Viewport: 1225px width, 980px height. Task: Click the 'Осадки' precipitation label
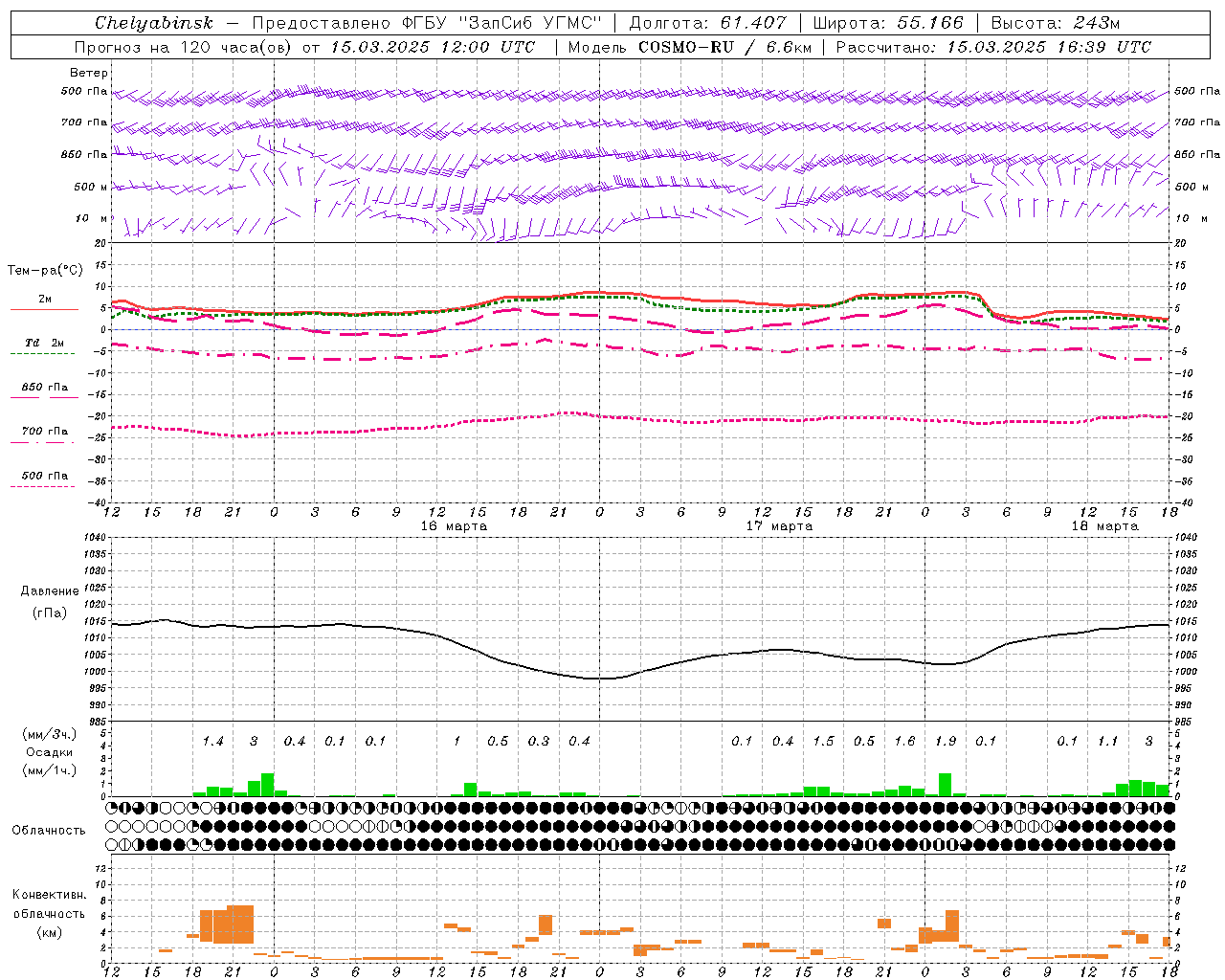[50, 752]
